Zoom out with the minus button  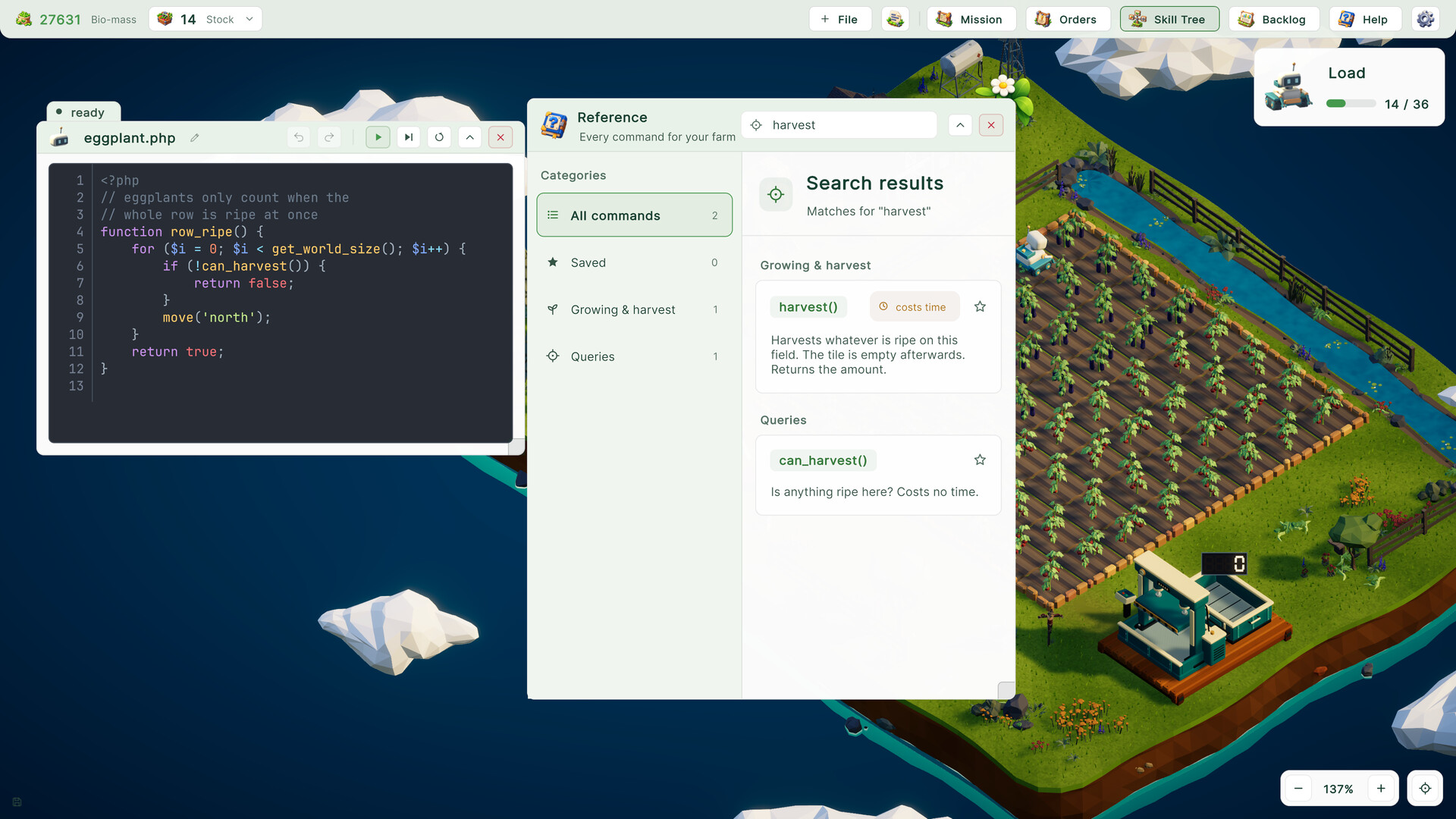pos(1298,789)
